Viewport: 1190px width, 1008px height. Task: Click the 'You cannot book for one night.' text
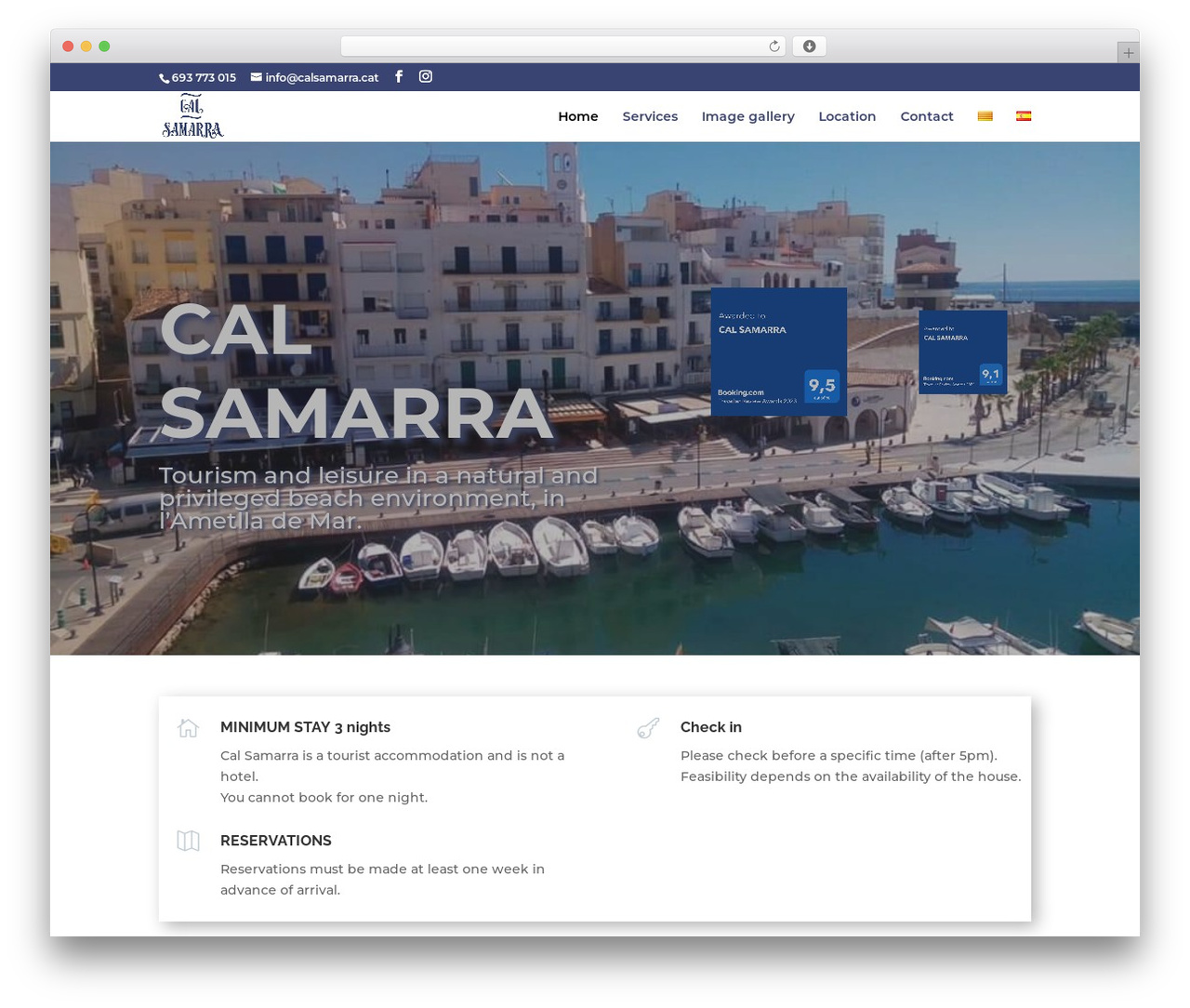tap(324, 797)
